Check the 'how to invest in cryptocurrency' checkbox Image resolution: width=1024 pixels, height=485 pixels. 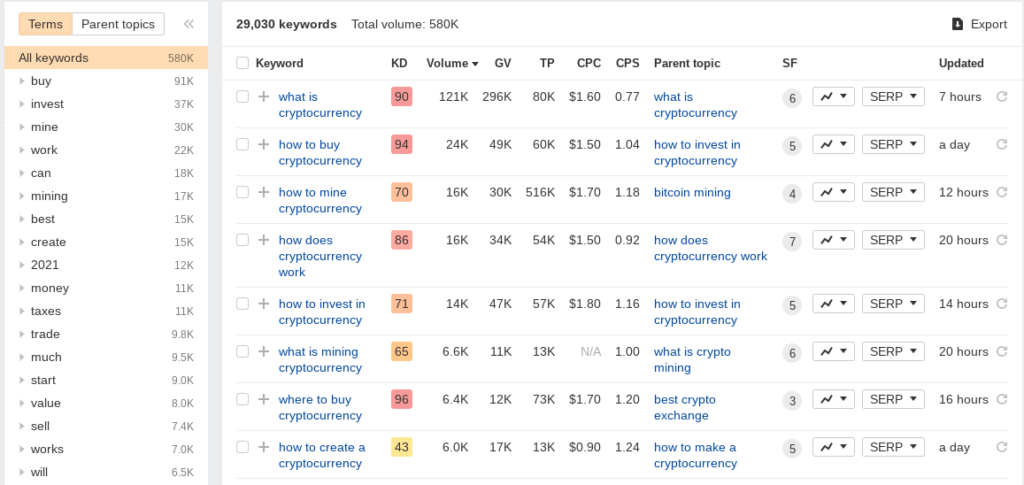242,304
